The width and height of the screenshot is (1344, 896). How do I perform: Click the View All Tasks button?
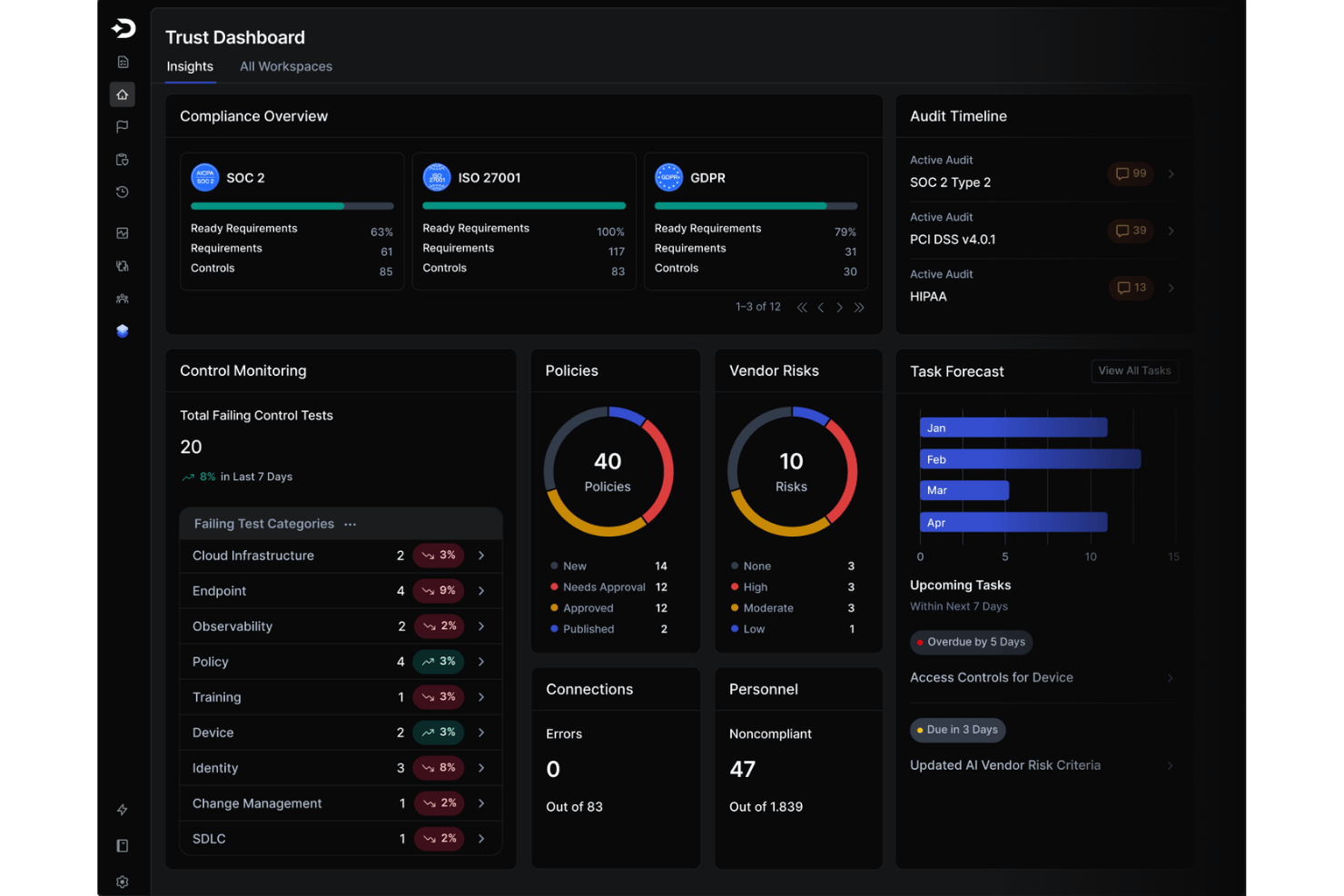tap(1134, 371)
